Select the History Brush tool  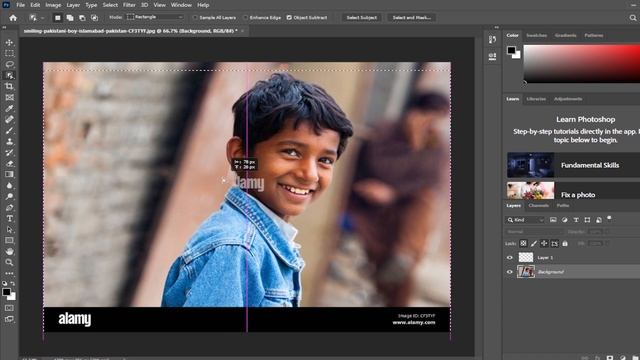[x=9, y=153]
